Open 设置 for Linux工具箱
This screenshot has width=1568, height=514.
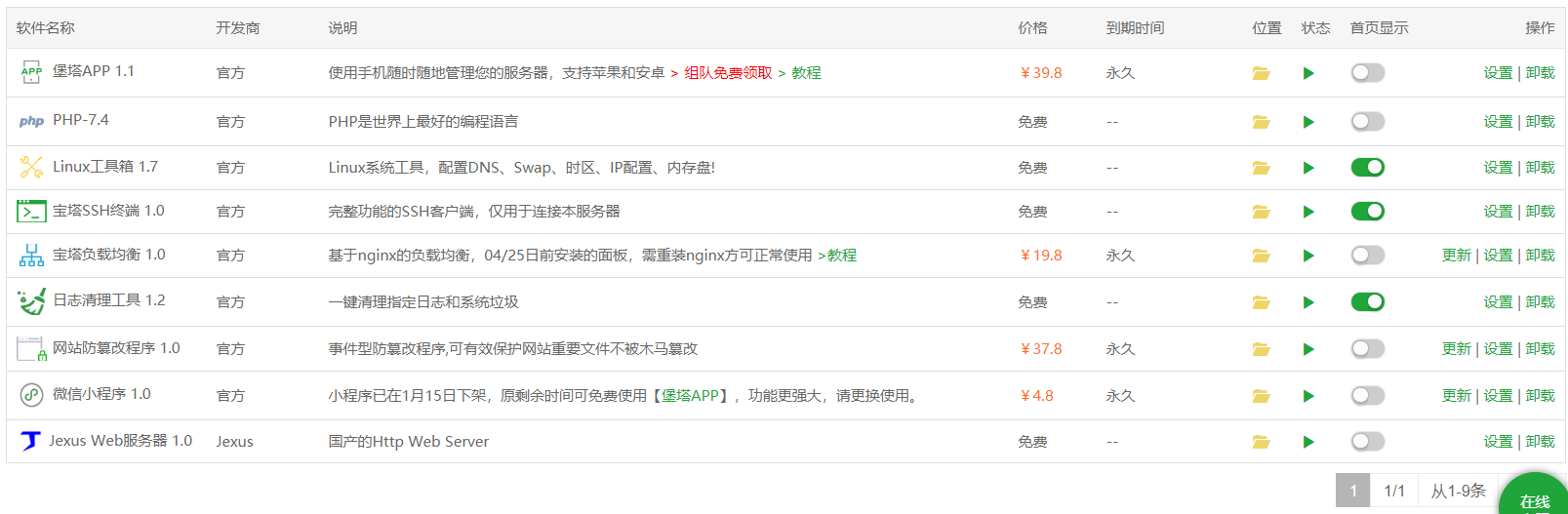pos(1498,168)
